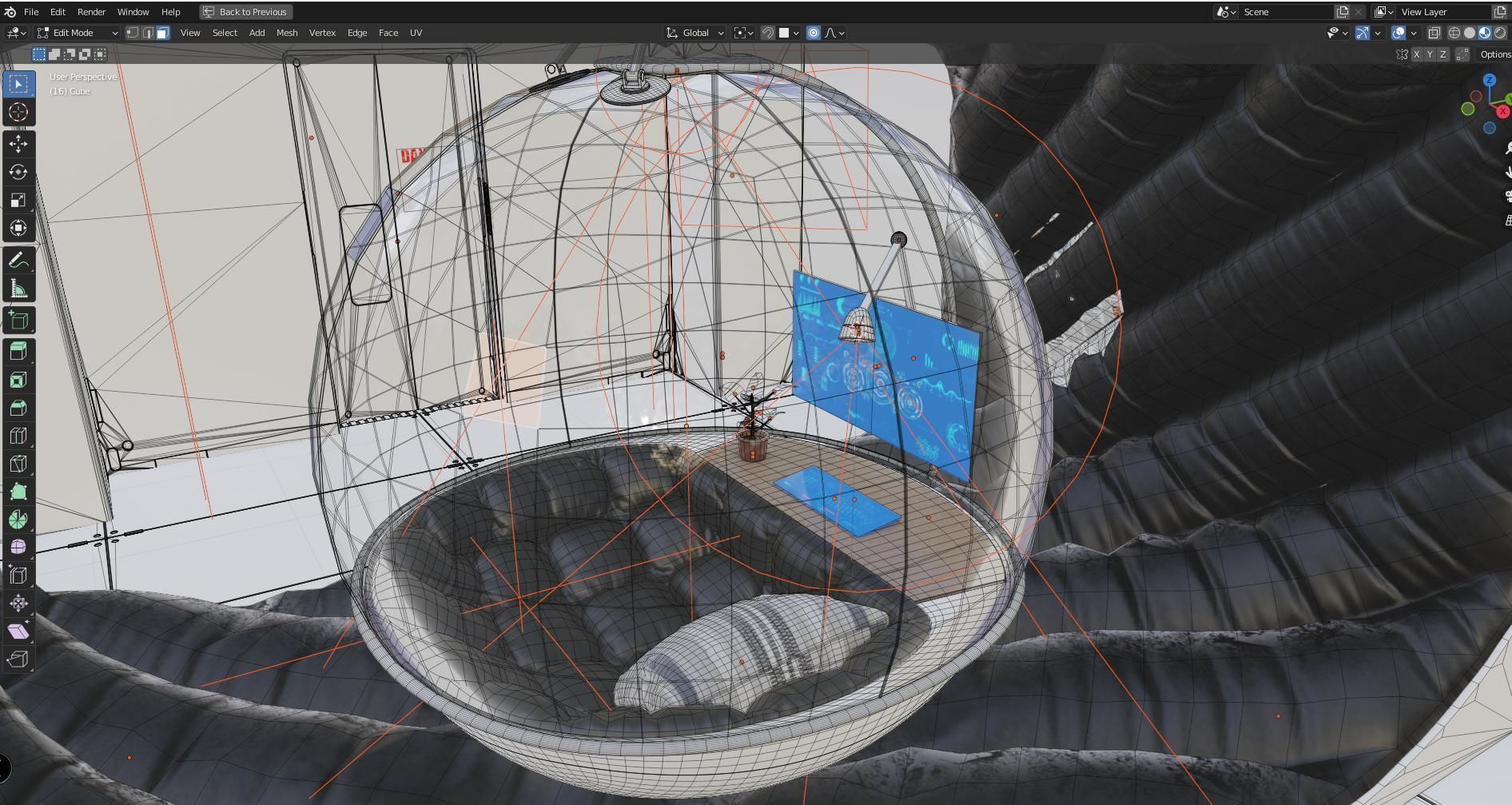Select the Select Box tool

coord(18,84)
